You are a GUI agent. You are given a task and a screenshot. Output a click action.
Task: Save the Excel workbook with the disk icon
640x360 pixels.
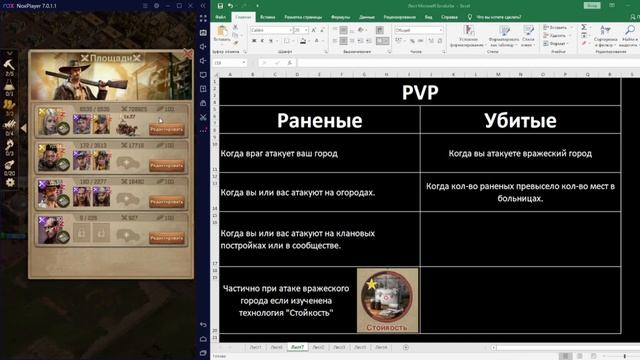click(x=220, y=6)
